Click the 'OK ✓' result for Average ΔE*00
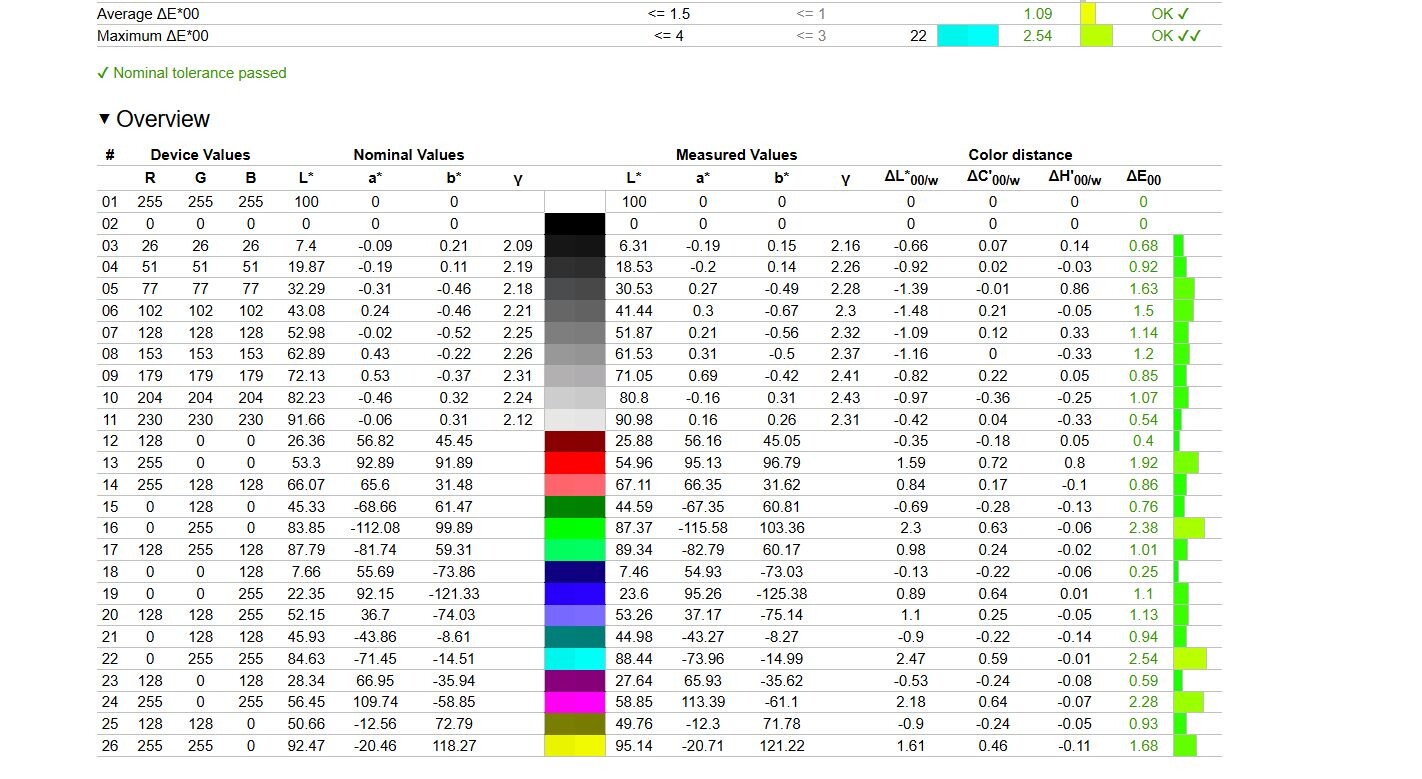The width and height of the screenshot is (1422, 779). (x=1170, y=14)
